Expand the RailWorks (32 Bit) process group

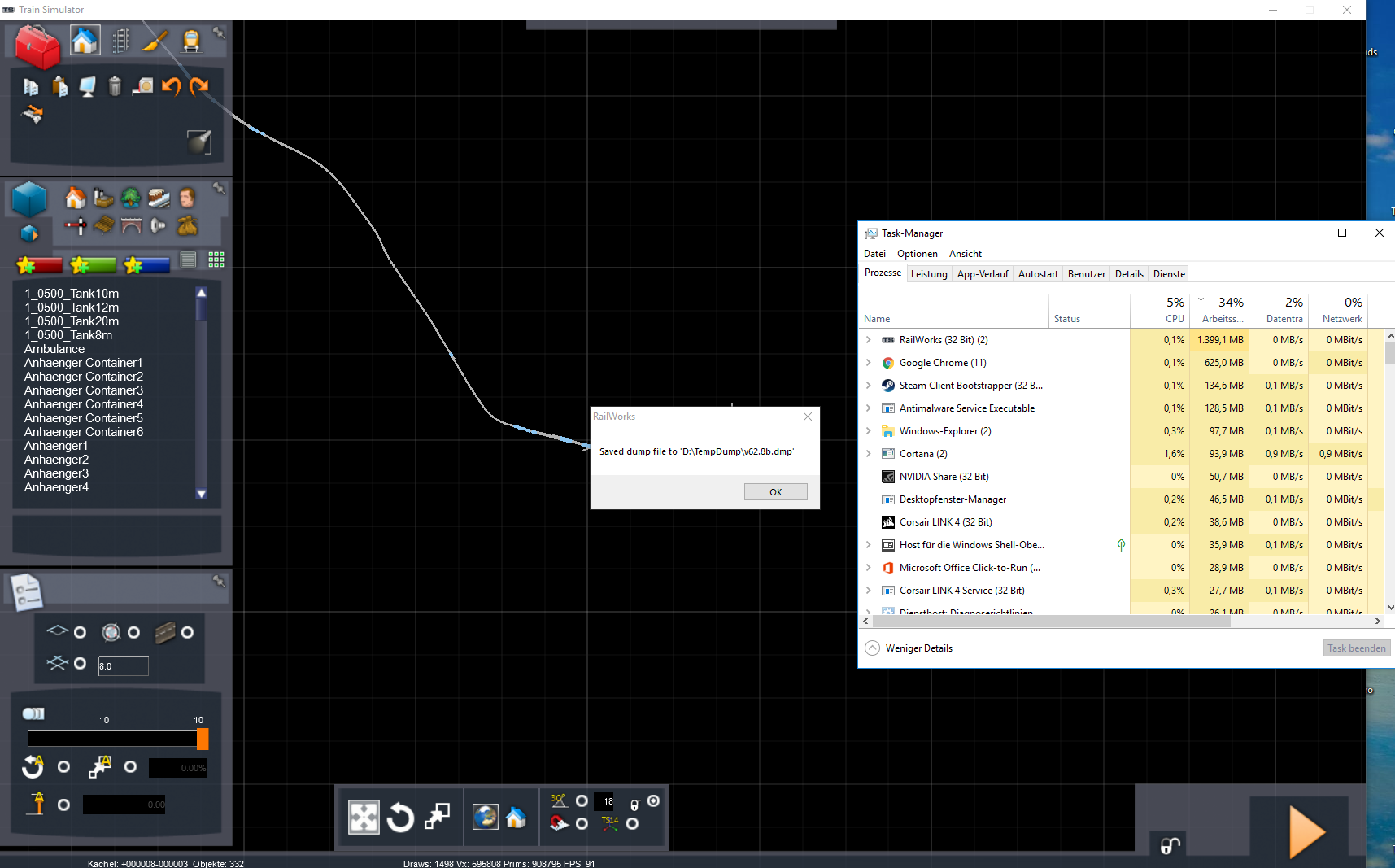(x=869, y=340)
